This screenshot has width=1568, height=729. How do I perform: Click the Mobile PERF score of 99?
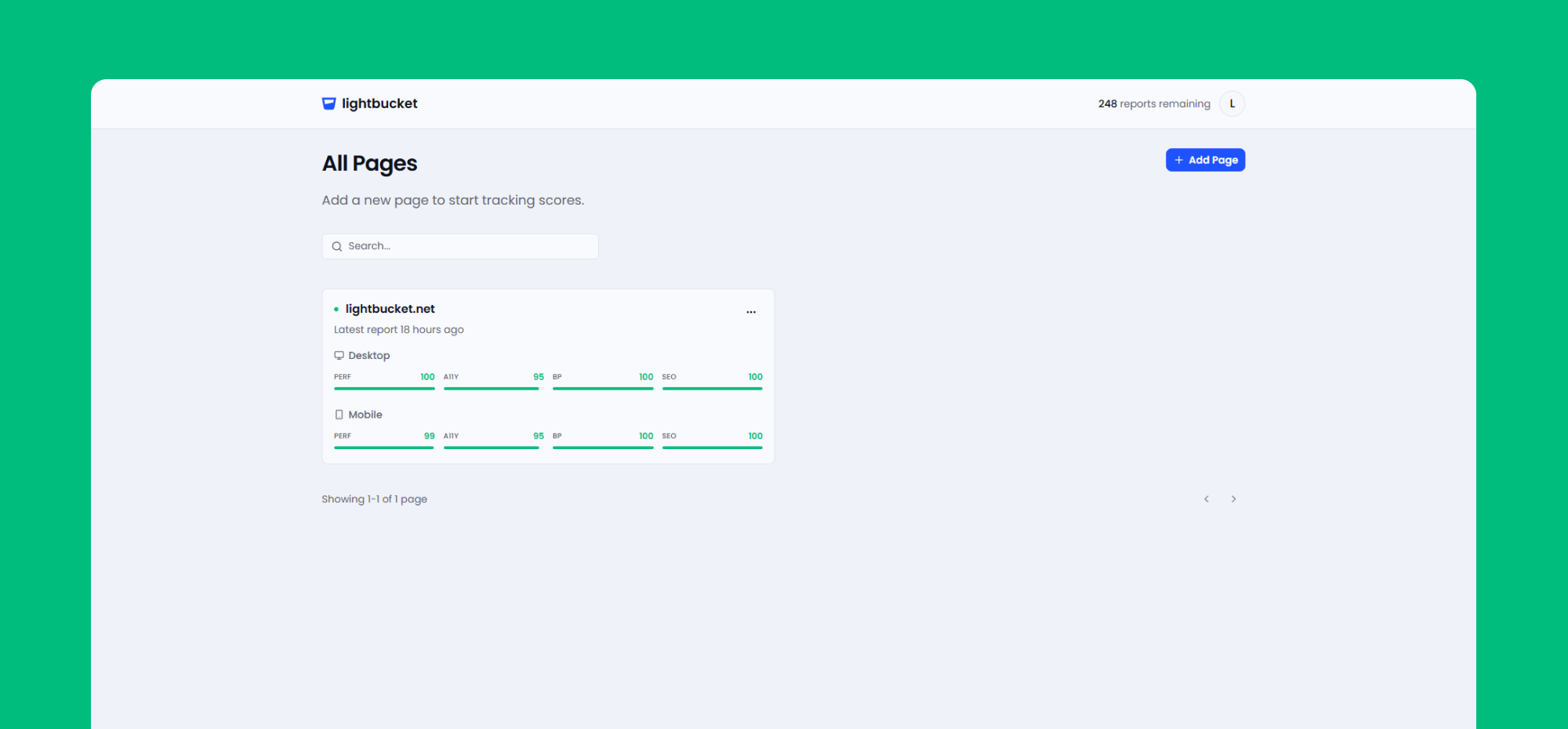(x=429, y=436)
